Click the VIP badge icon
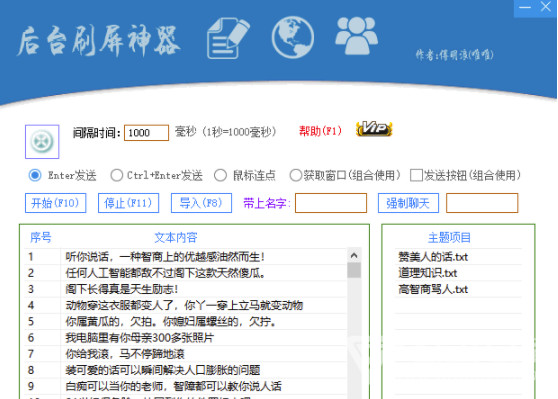 point(374,128)
